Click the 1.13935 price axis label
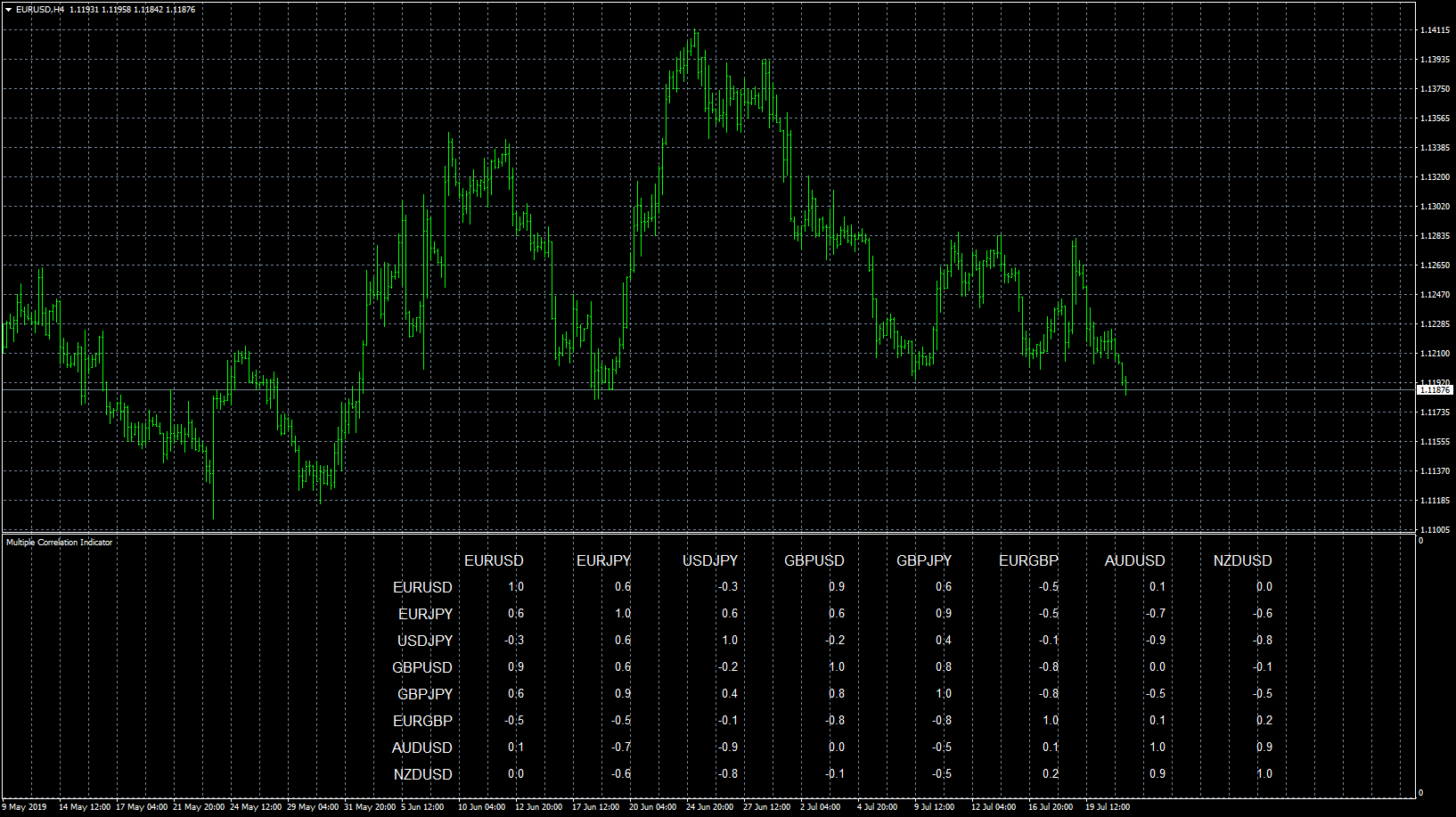This screenshot has width=1456, height=817. (1435, 60)
